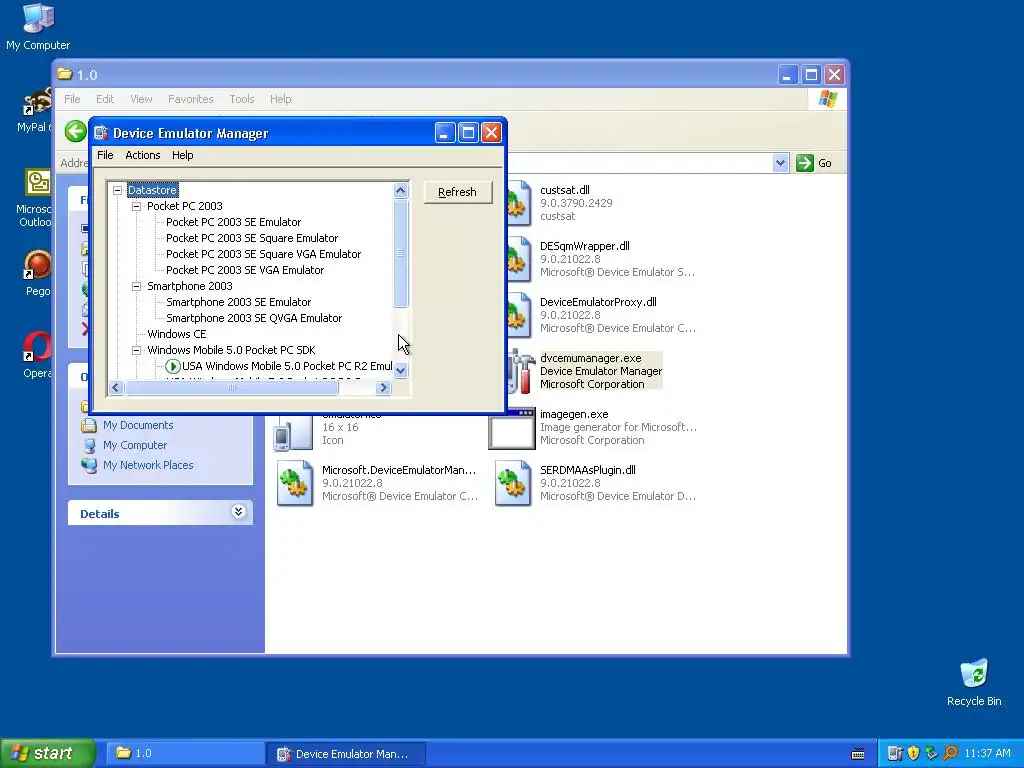This screenshot has width=1024, height=768.
Task: Open File menu in Device Emulator Manager
Action: point(105,155)
